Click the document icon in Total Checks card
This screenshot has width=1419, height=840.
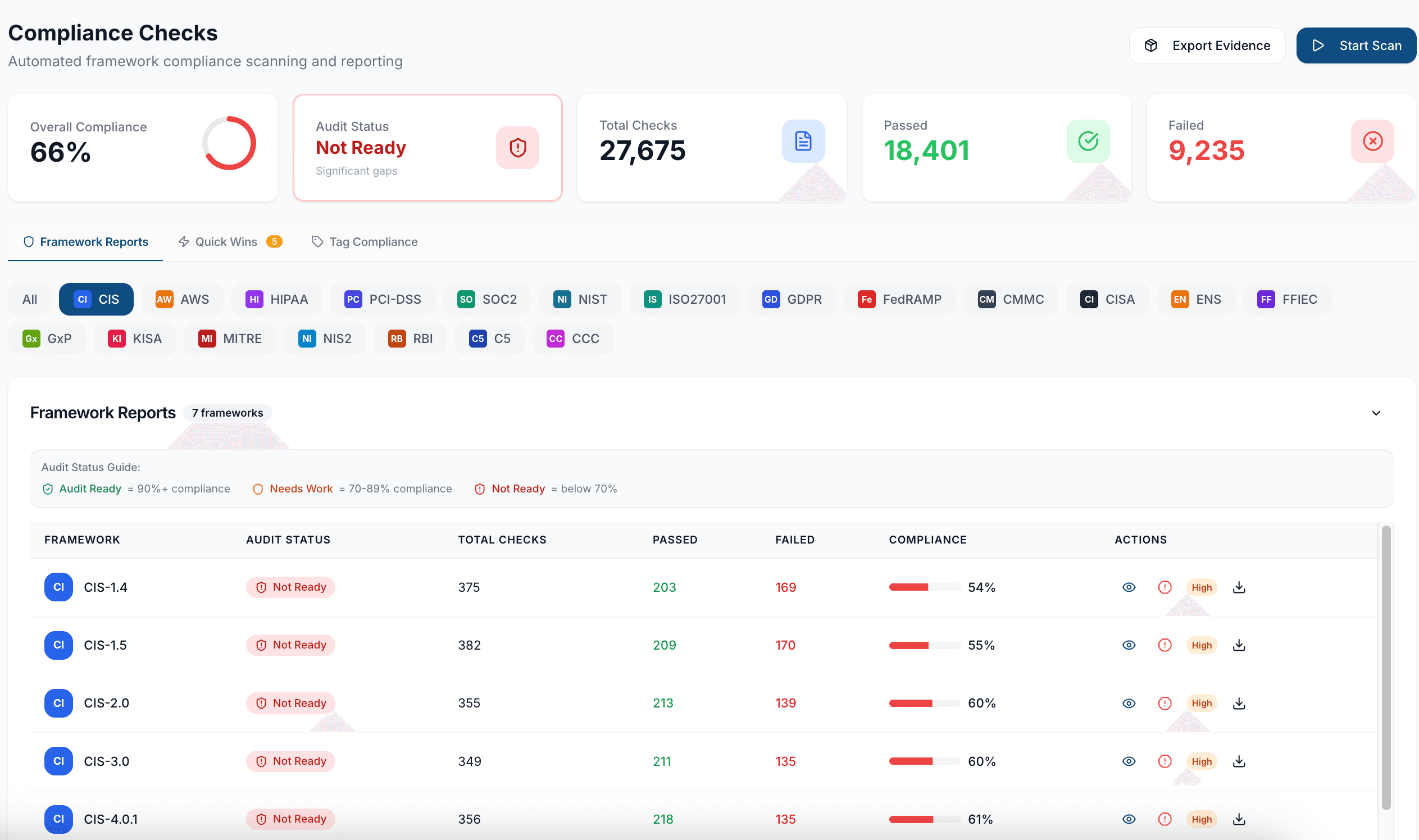pyautogui.click(x=802, y=141)
